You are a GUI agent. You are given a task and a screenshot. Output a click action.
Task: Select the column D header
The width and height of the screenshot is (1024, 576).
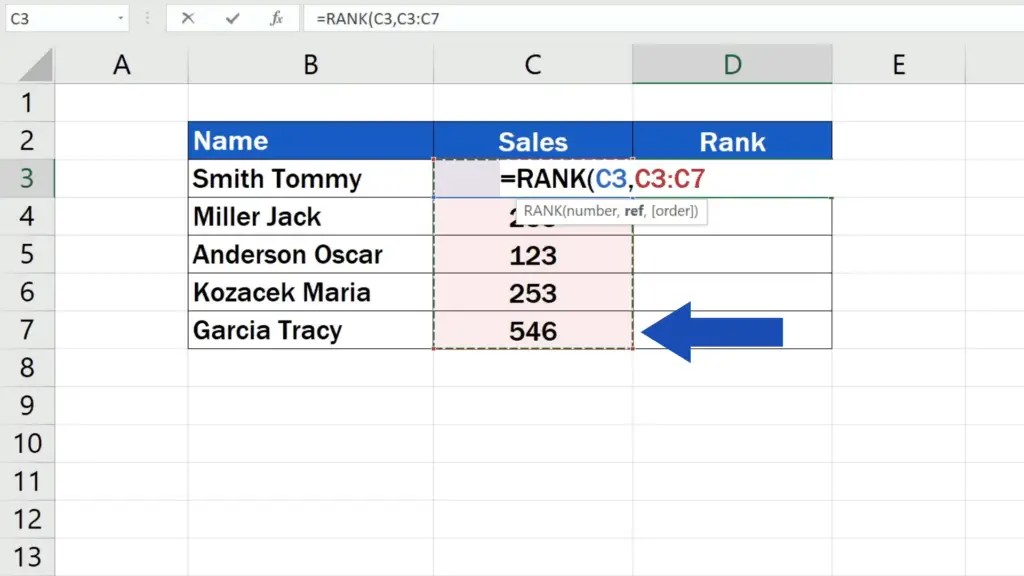tap(732, 63)
